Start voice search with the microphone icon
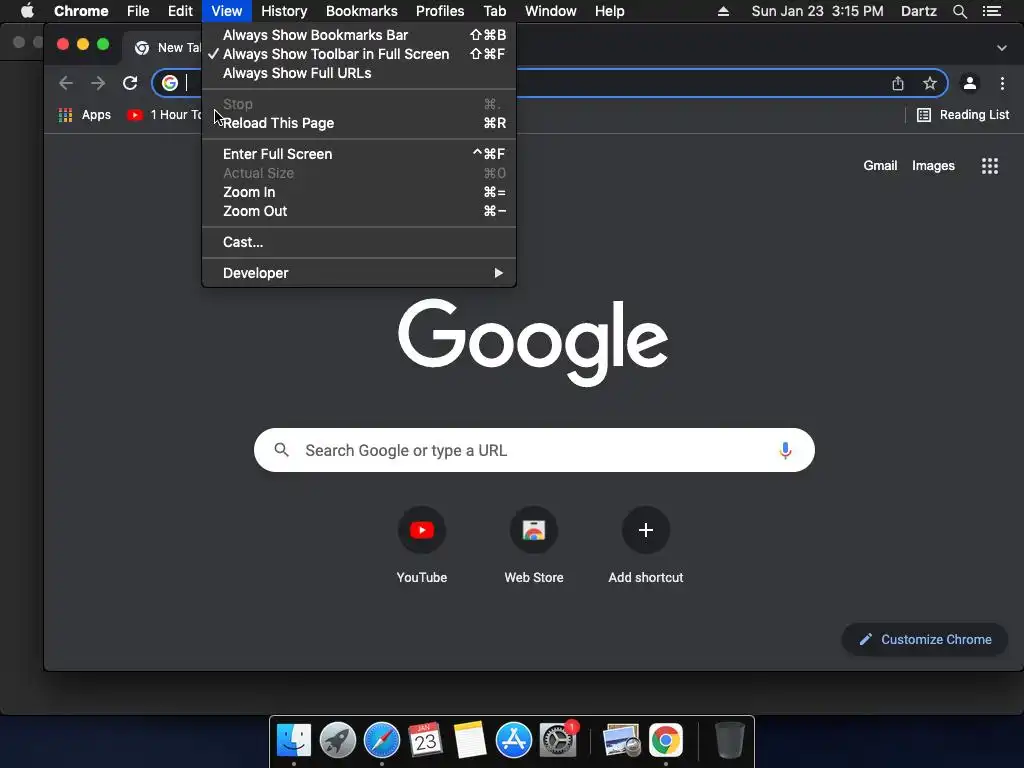The image size is (1024, 768). point(785,450)
